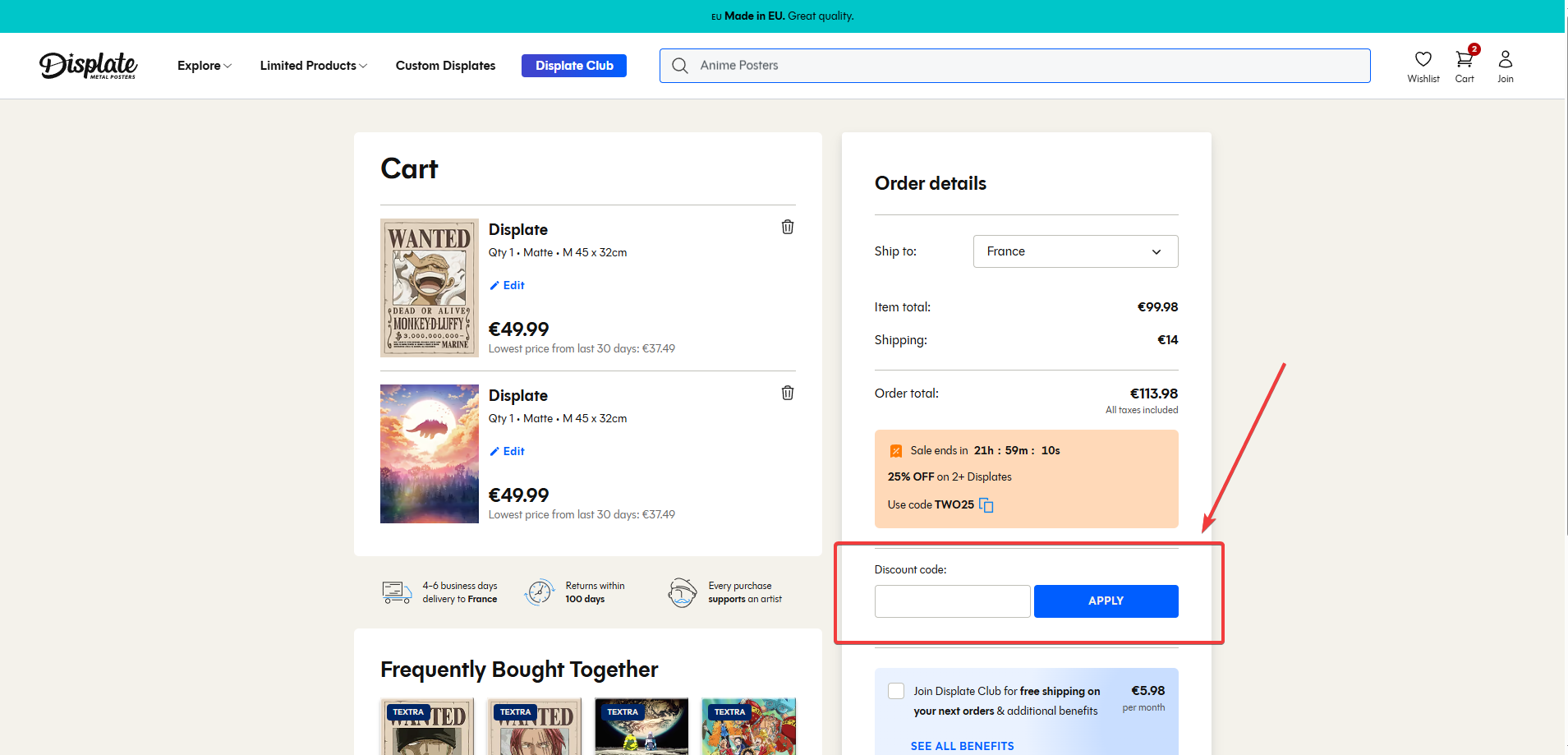Screen dimensions: 1568x755
Task: Open SEE ALL BENEFITS link
Action: point(962,746)
